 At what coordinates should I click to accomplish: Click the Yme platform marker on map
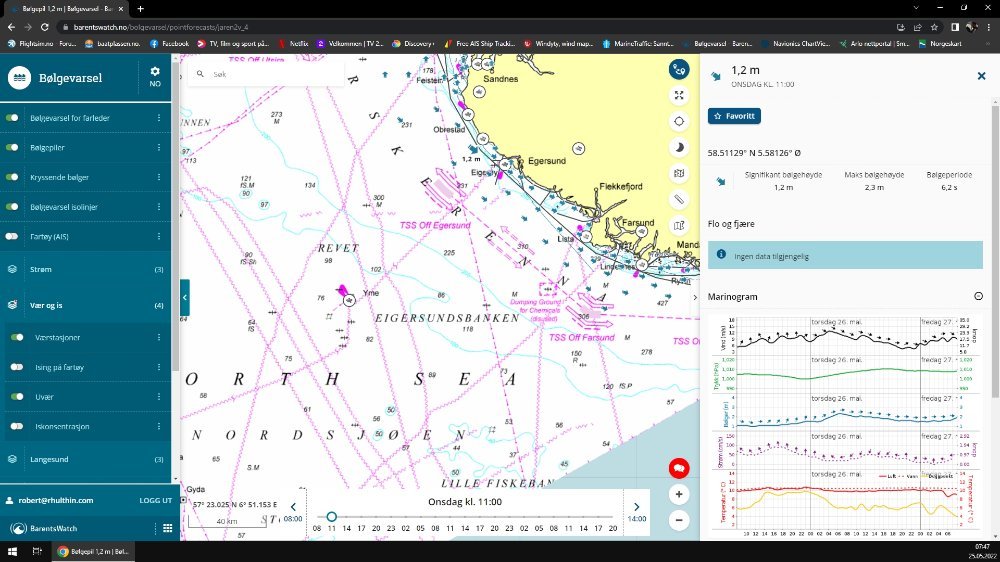pos(349,300)
